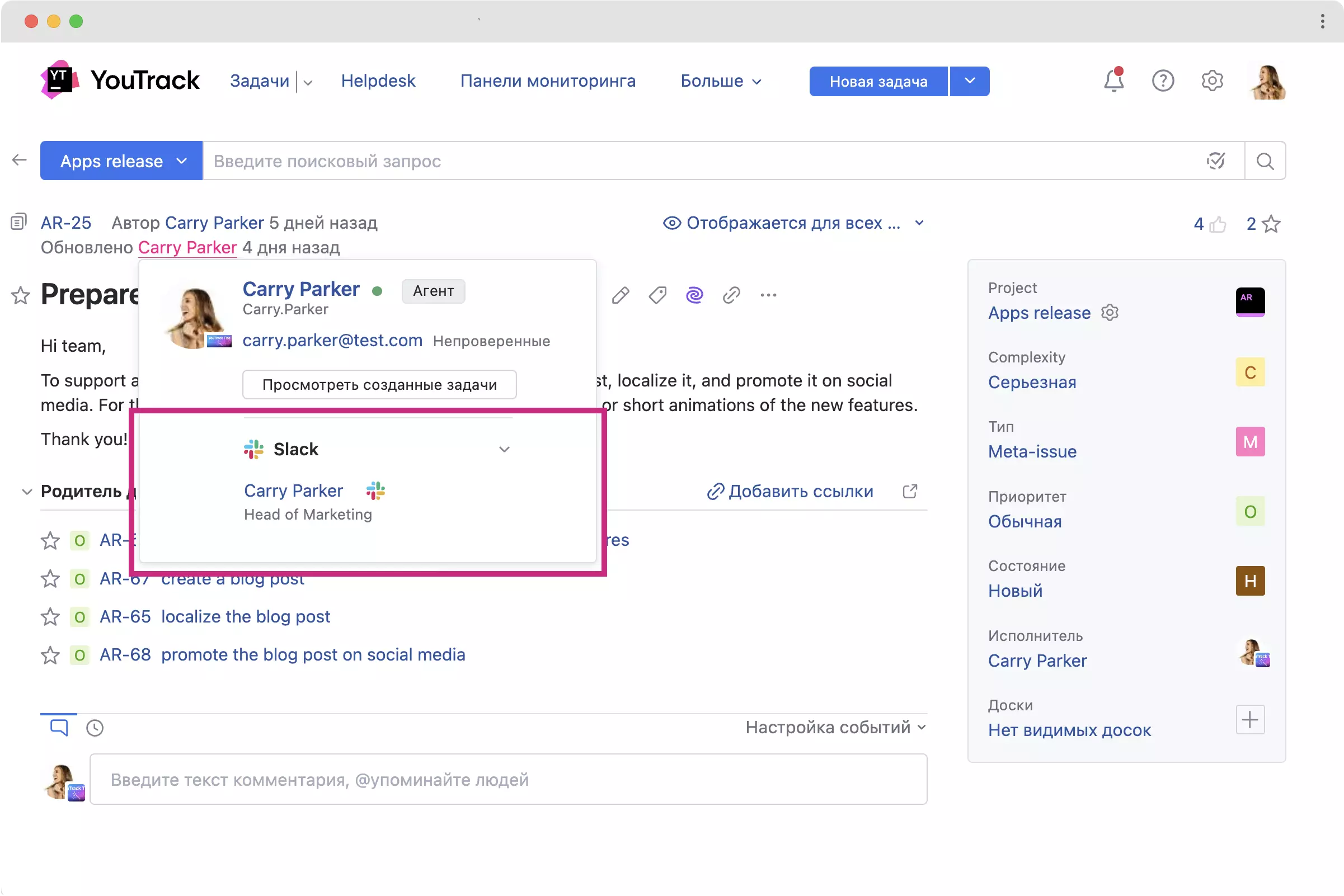The width and height of the screenshot is (1344, 896).
Task: Switch to the history clock tab
Action: [95, 728]
